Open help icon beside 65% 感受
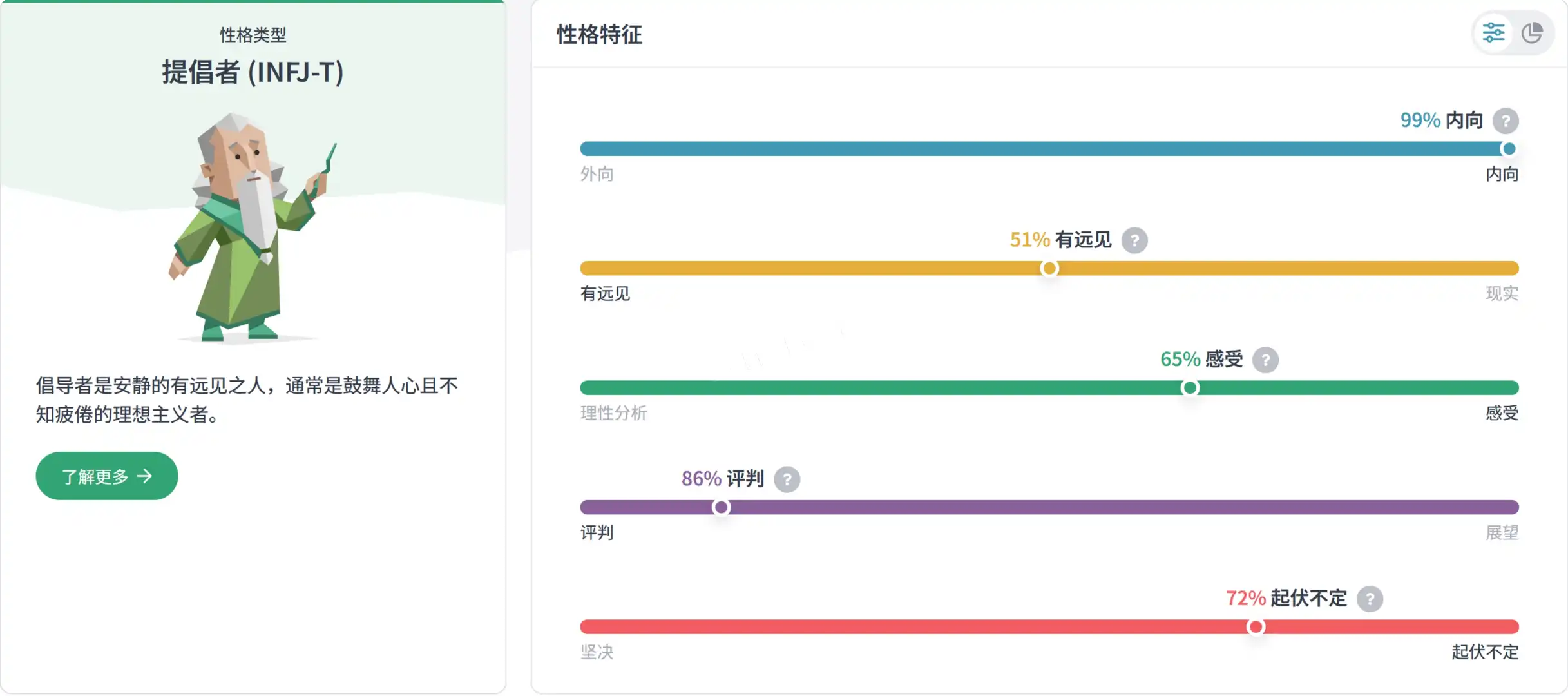1568x696 pixels. (x=1265, y=360)
